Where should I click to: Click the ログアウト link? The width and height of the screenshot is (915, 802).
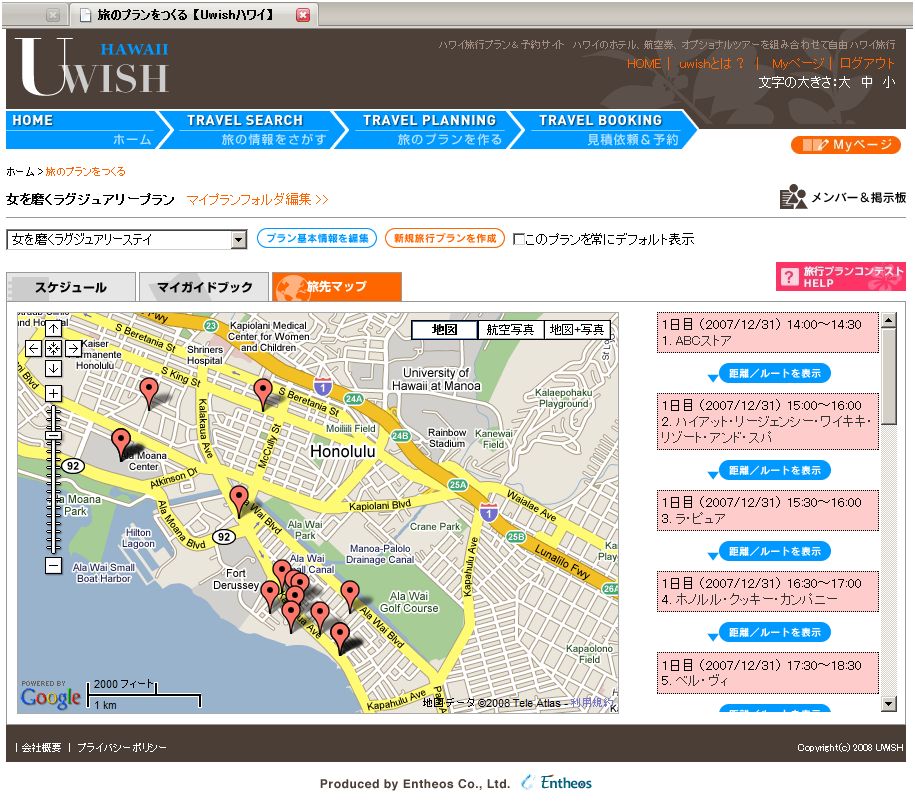click(x=867, y=64)
